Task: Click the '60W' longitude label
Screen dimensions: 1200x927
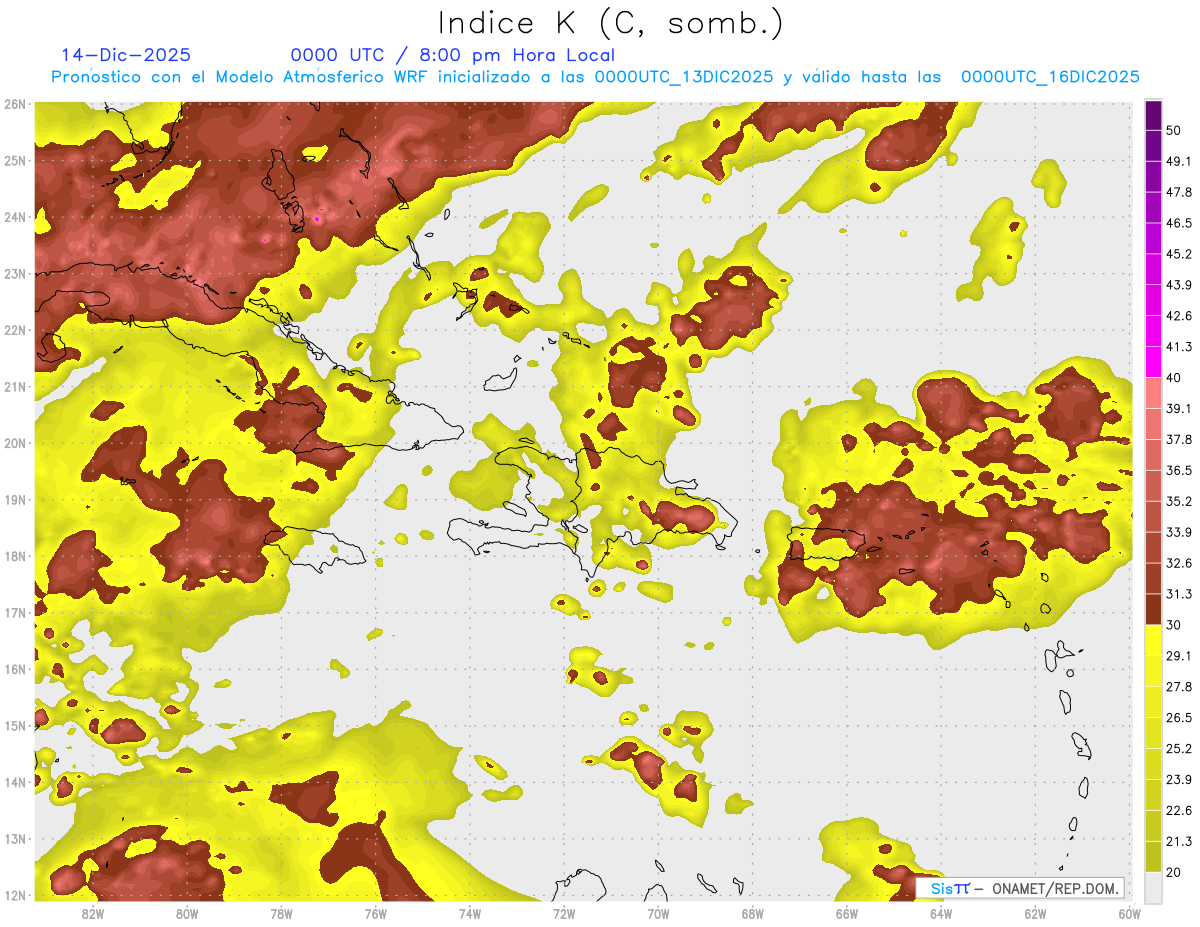Action: click(1129, 913)
